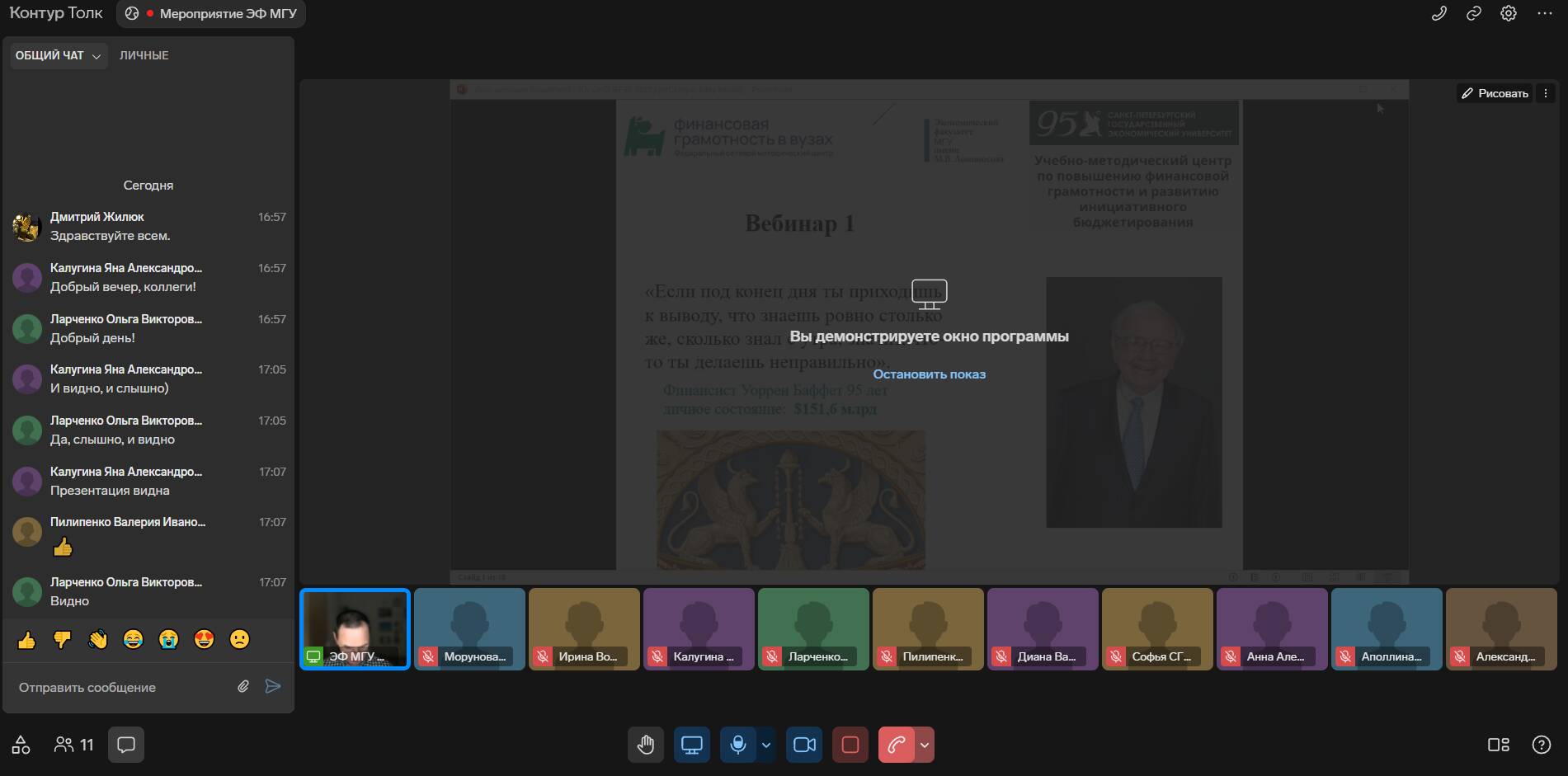Copy meeting link via chain icon
Viewport: 1568px width, 776px height.
coord(1473,13)
